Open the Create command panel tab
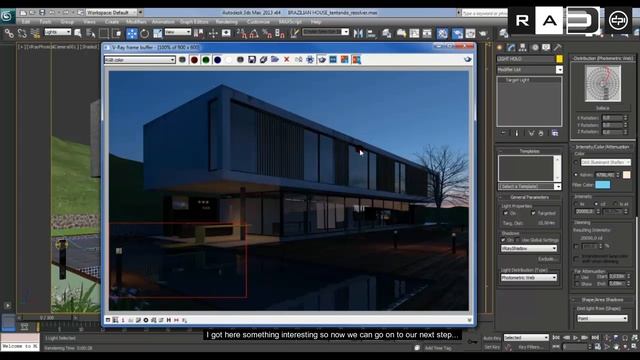Image resolution: width=640 pixels, height=360 pixels. point(500,48)
